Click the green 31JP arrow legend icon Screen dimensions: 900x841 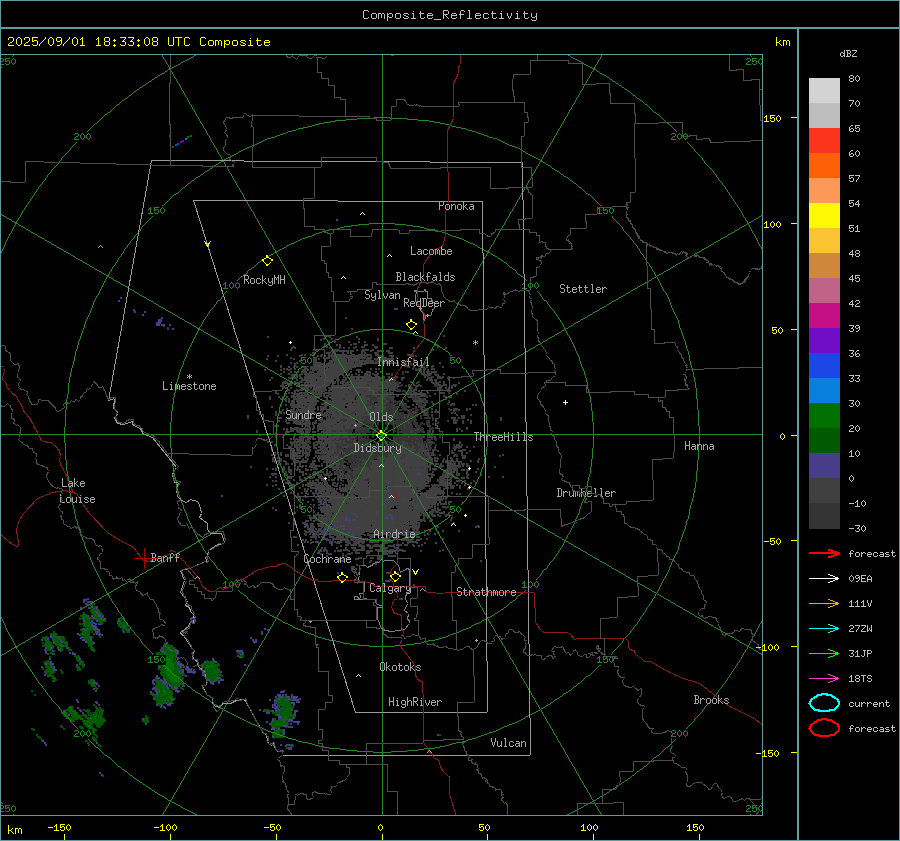coord(824,653)
